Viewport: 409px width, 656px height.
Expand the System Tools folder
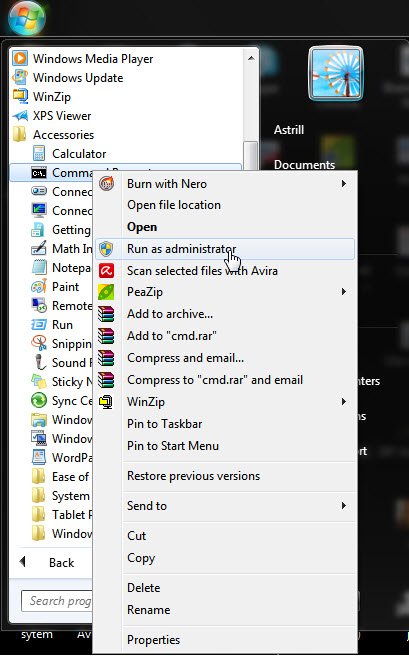pyautogui.click(x=61, y=496)
